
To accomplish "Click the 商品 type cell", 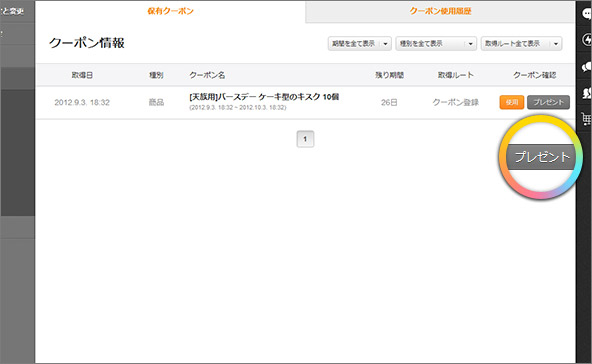I will 156,102.
